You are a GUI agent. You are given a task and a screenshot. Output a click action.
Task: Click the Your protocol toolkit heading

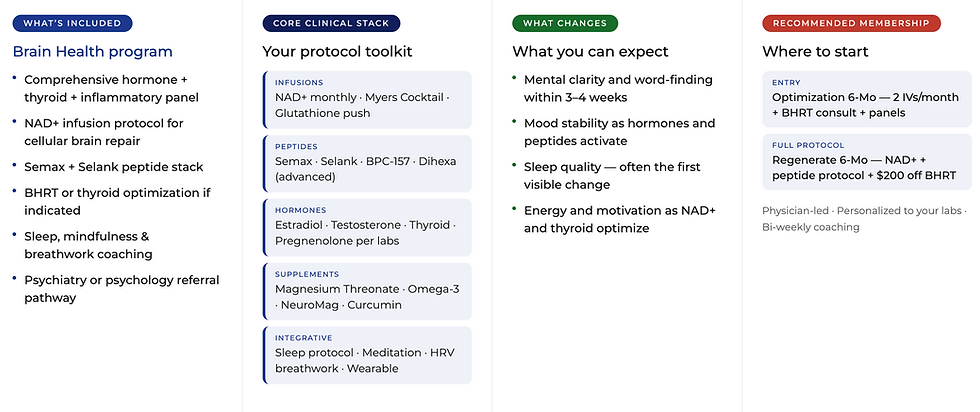pyautogui.click(x=338, y=51)
